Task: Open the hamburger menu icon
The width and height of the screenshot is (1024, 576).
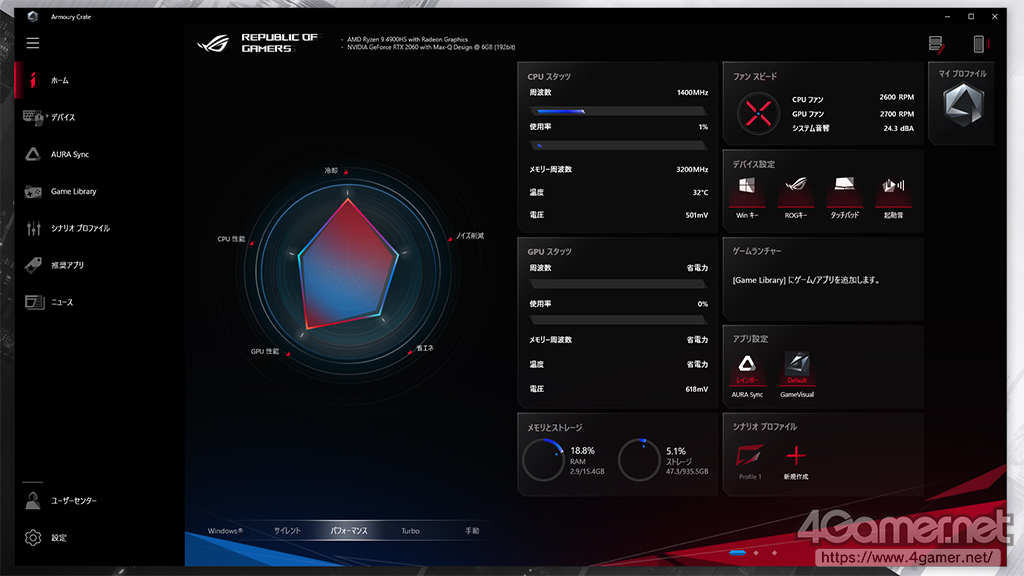Action: coord(33,43)
